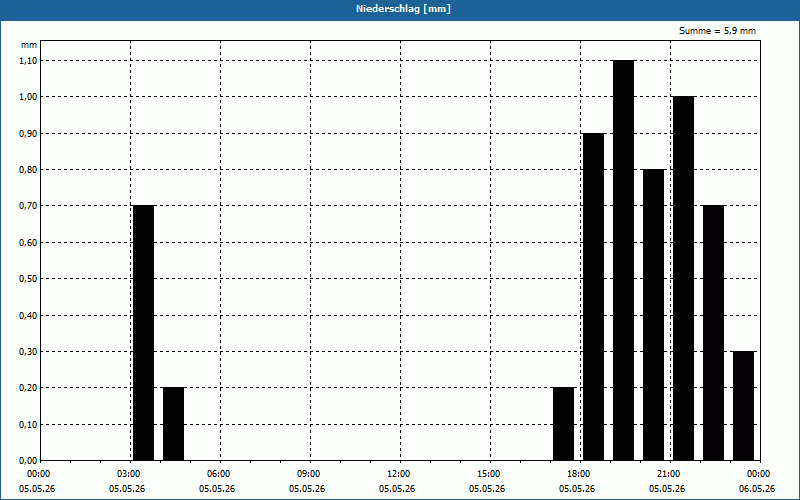Click the 05.05.26 date under 12:00
This screenshot has height=500, width=800.
pyautogui.click(x=397, y=489)
